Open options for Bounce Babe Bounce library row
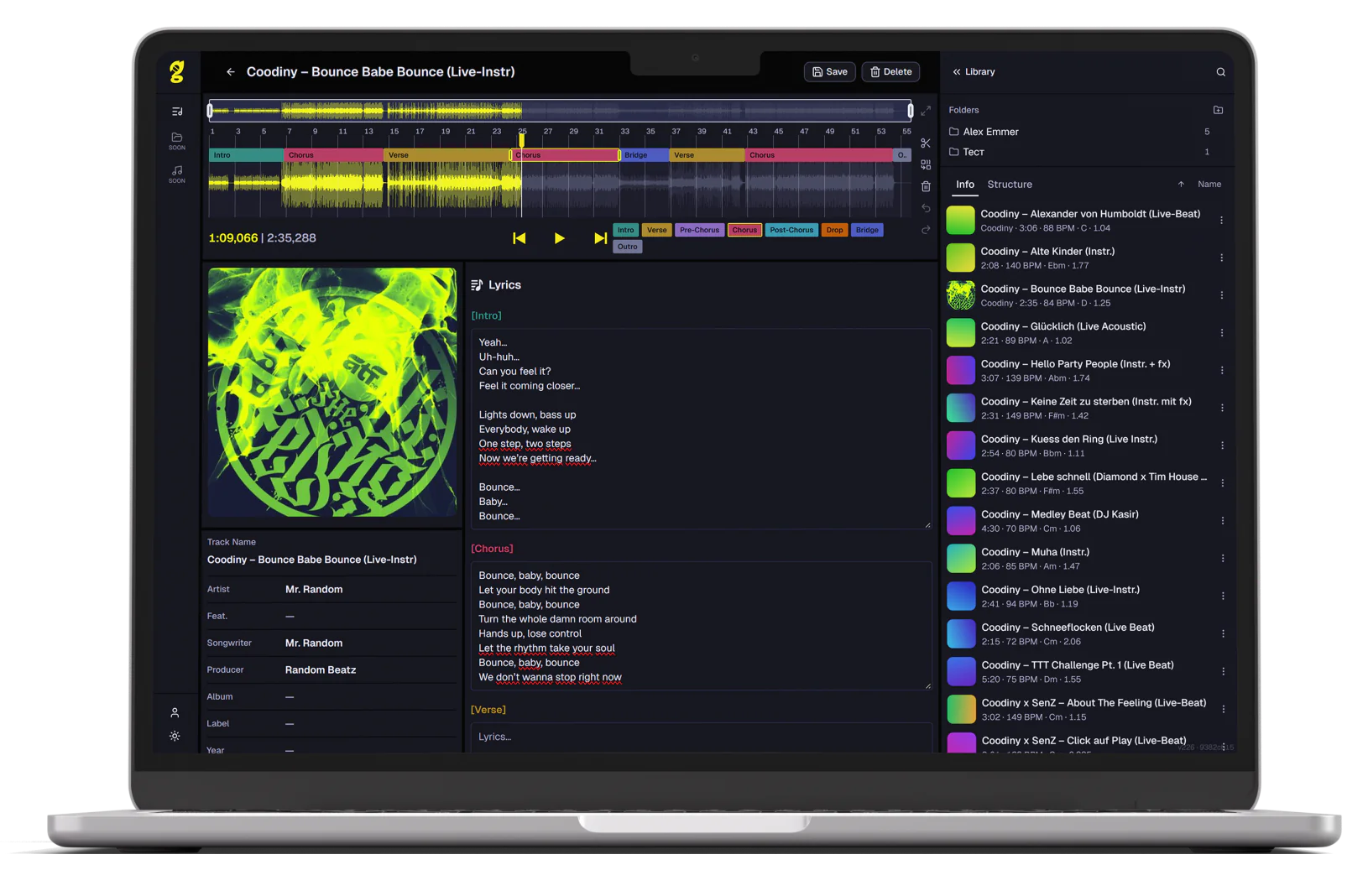The width and height of the screenshot is (1368, 896). [x=1222, y=295]
